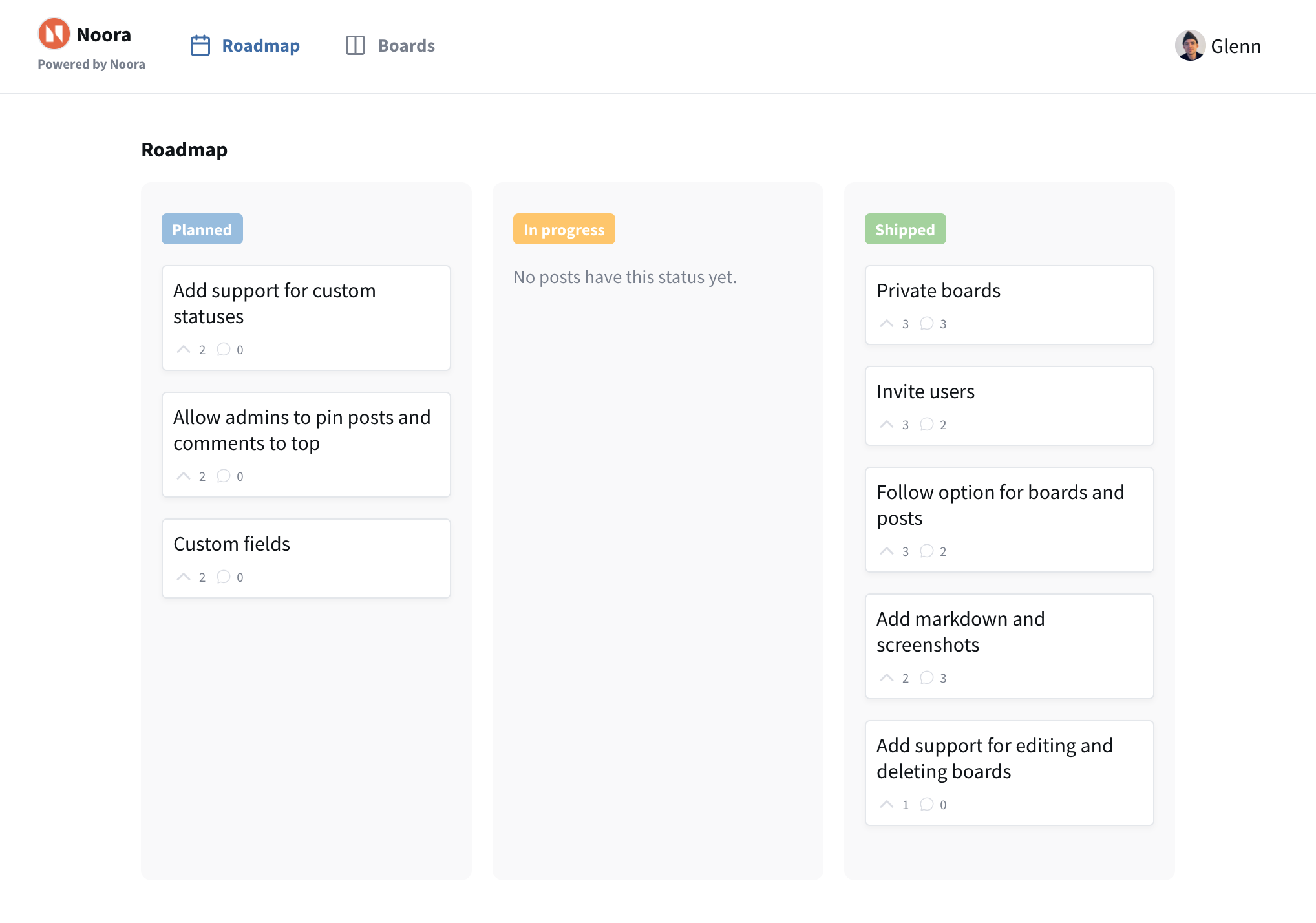The width and height of the screenshot is (1316, 923).
Task: Open the Roadmap tab
Action: [260, 46]
